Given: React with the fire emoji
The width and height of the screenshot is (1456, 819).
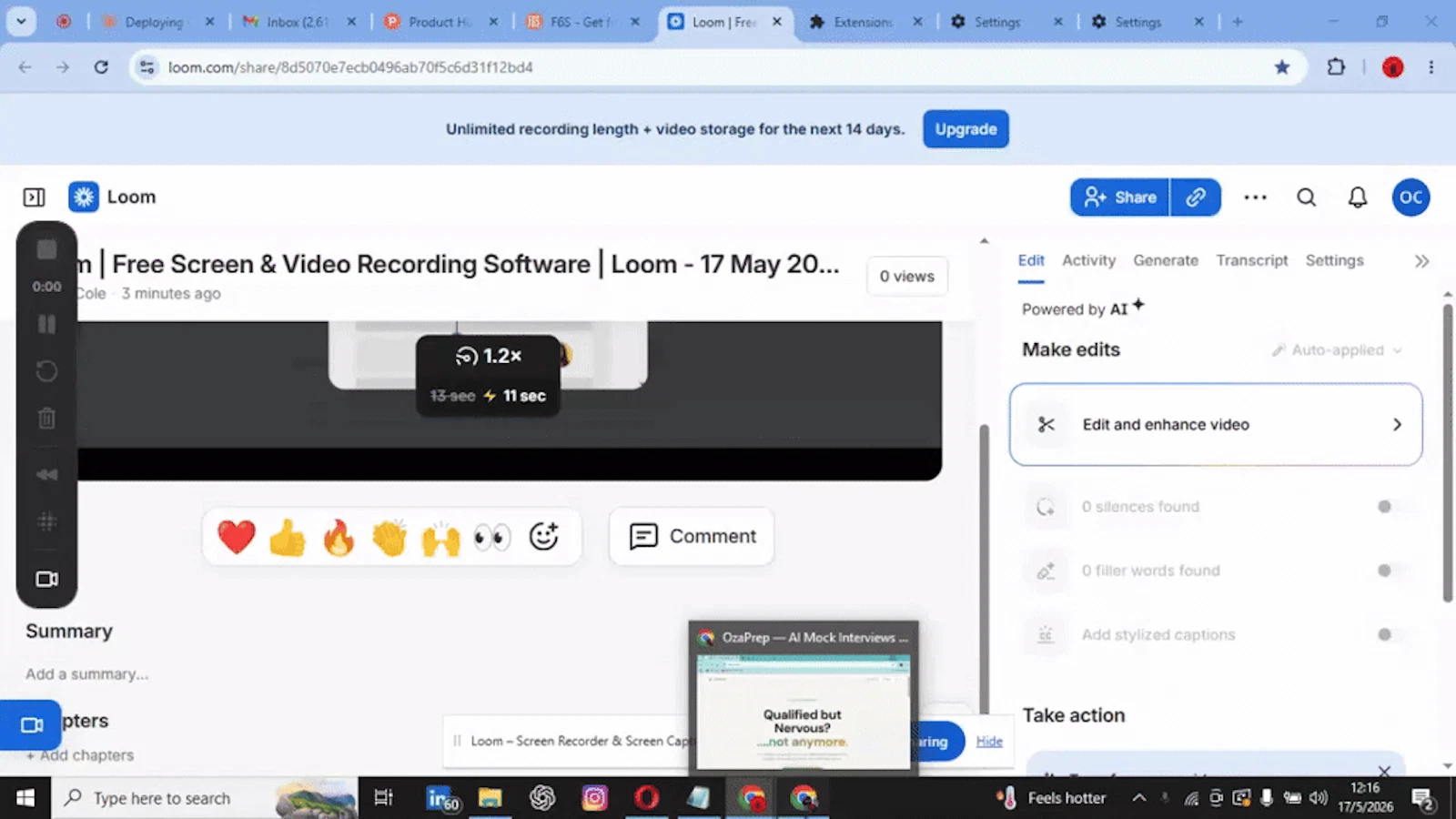Looking at the screenshot, I should pos(339,537).
